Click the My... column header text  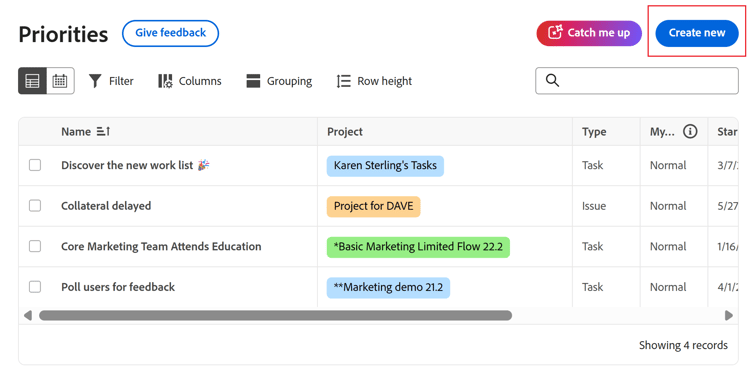point(662,132)
